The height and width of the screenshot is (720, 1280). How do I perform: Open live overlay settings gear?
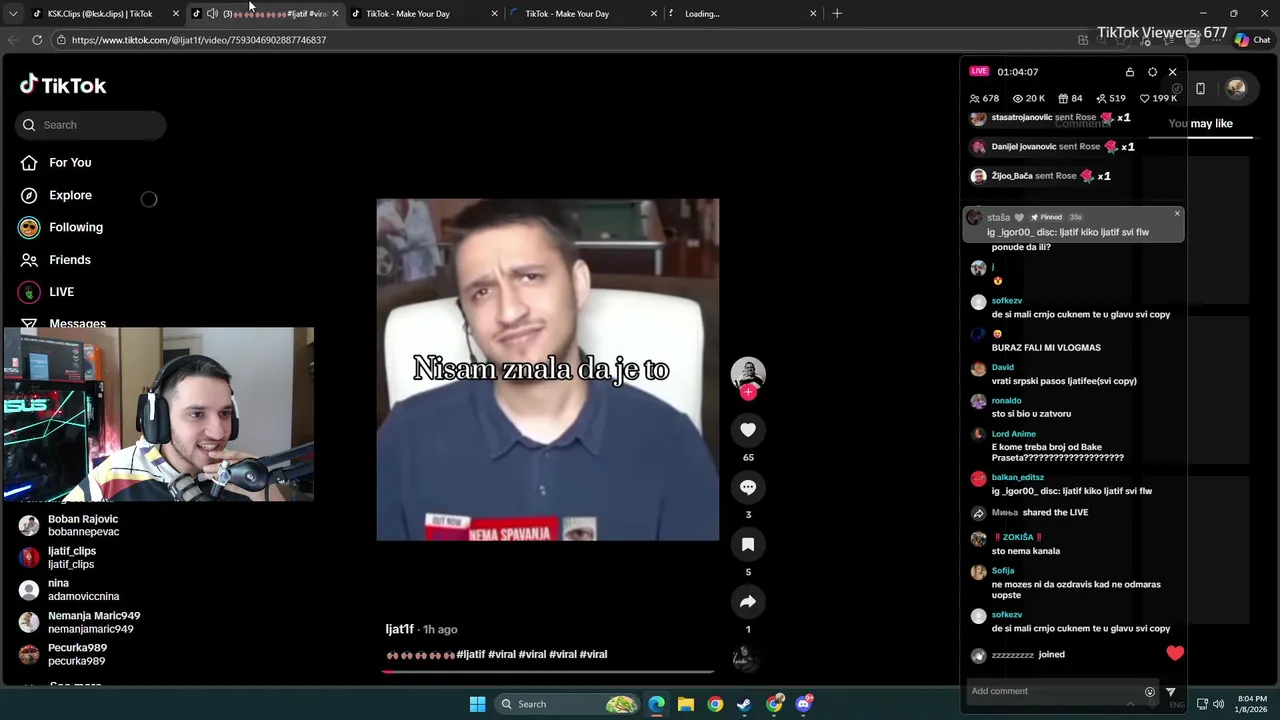[x=1152, y=72]
